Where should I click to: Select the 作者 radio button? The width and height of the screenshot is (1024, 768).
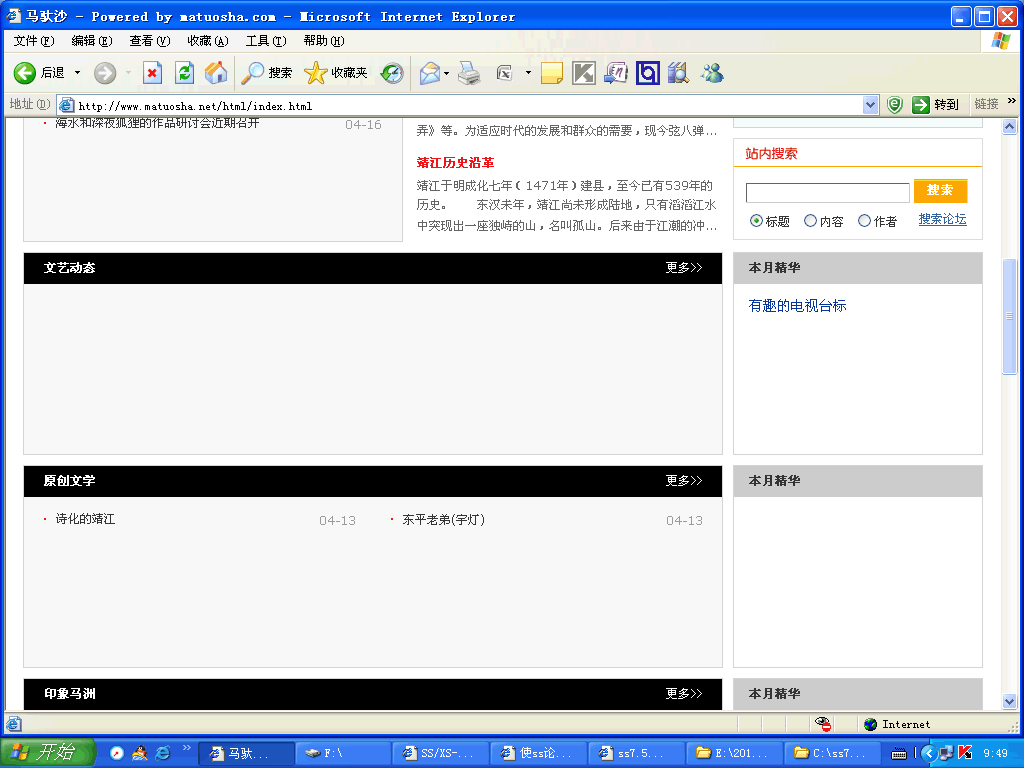[x=864, y=221]
